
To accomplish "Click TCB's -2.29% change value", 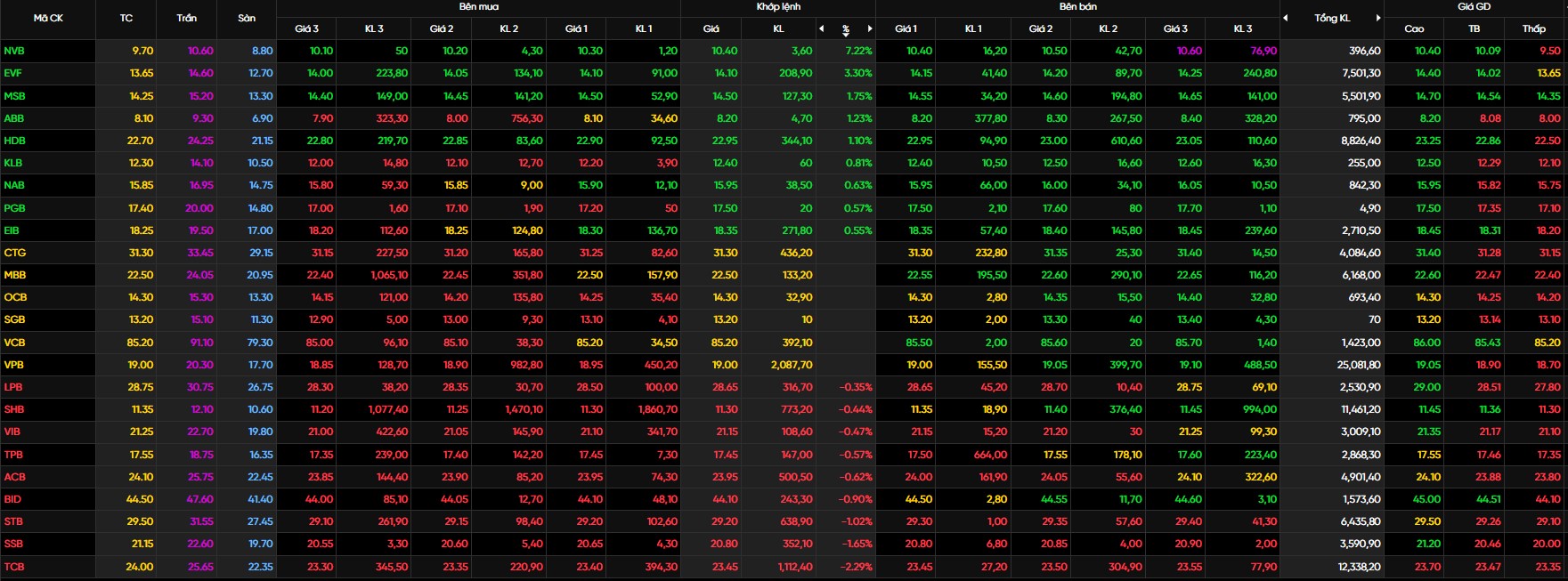I will click(856, 567).
